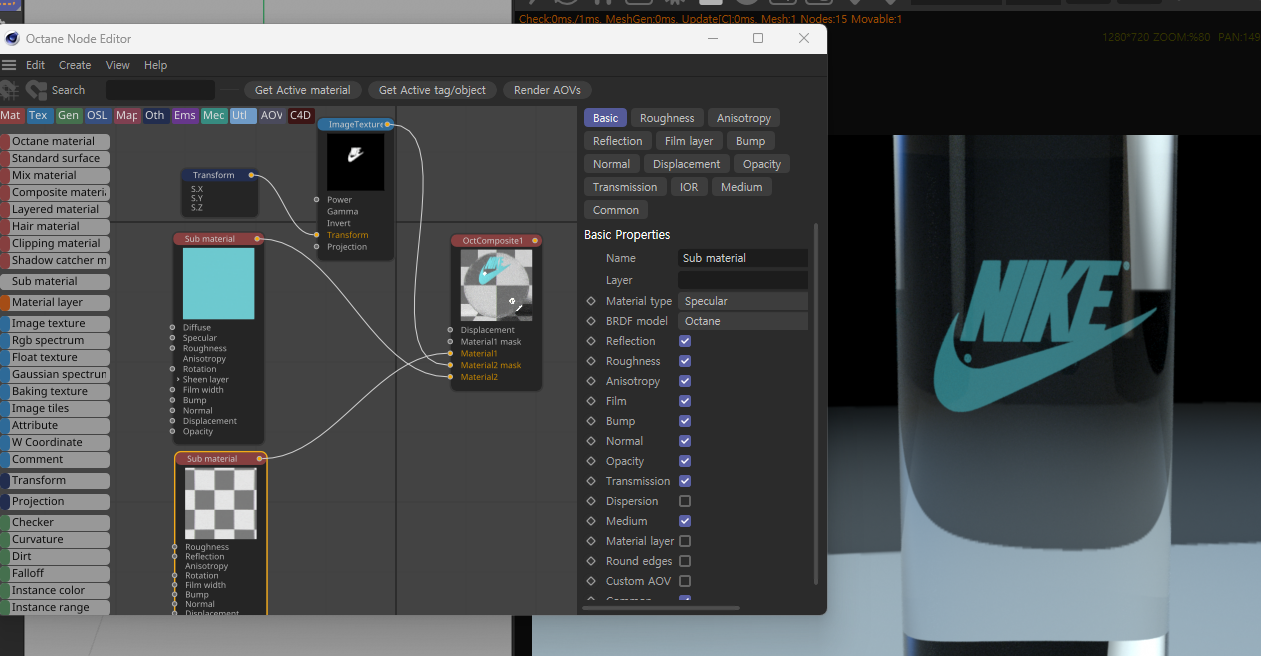1261x656 pixels.
Task: Click the Get Active material button
Action: pos(302,90)
